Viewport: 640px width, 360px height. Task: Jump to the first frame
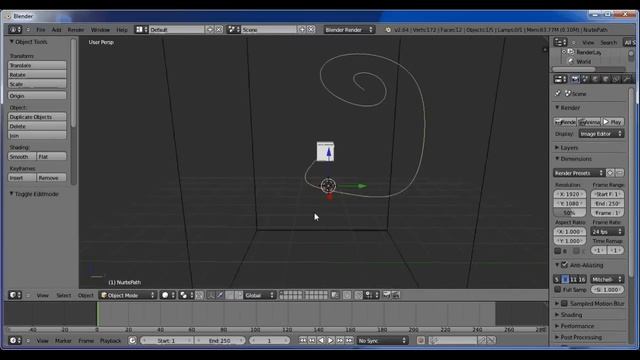point(303,340)
